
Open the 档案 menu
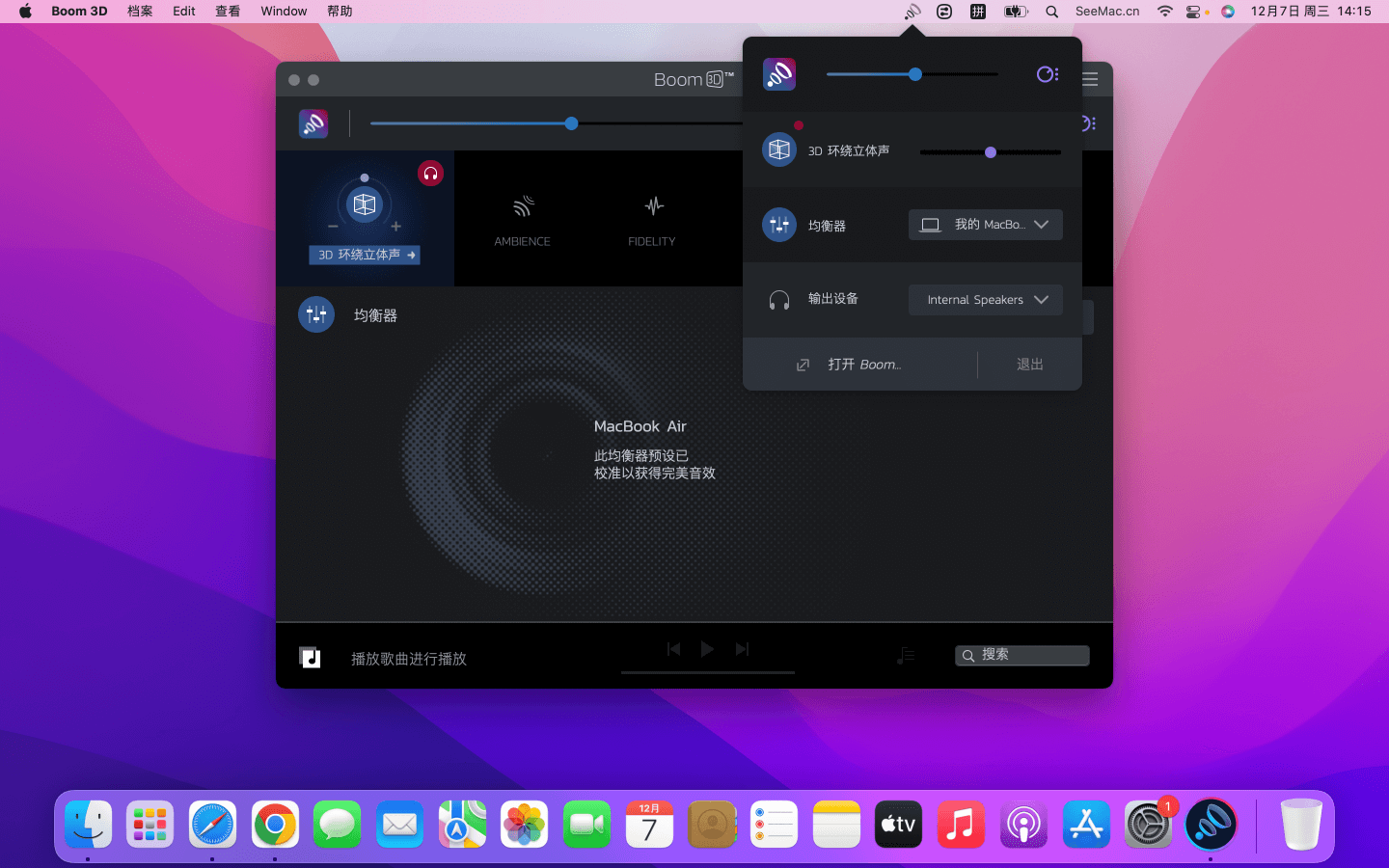coord(140,12)
